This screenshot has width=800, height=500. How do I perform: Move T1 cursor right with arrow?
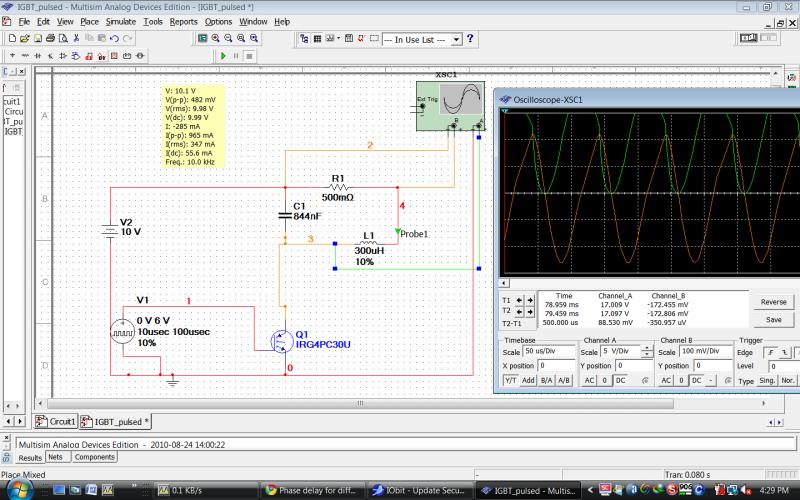click(x=528, y=299)
